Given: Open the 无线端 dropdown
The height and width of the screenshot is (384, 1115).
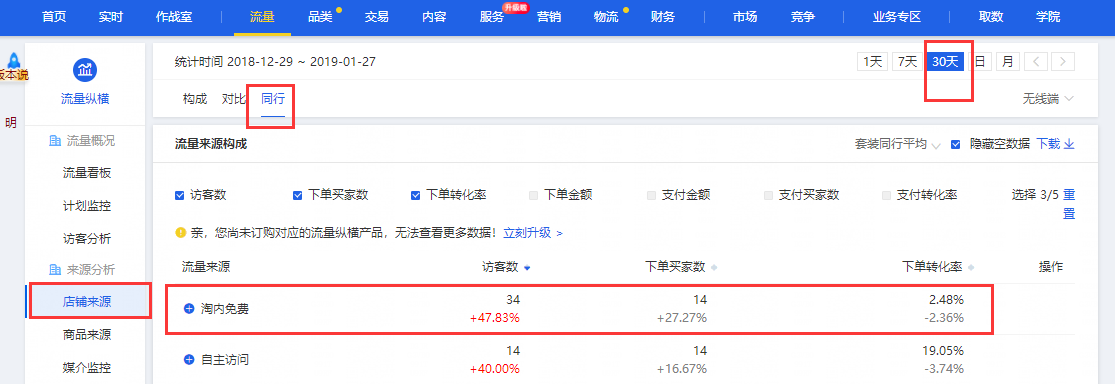Looking at the screenshot, I should click(1048, 99).
